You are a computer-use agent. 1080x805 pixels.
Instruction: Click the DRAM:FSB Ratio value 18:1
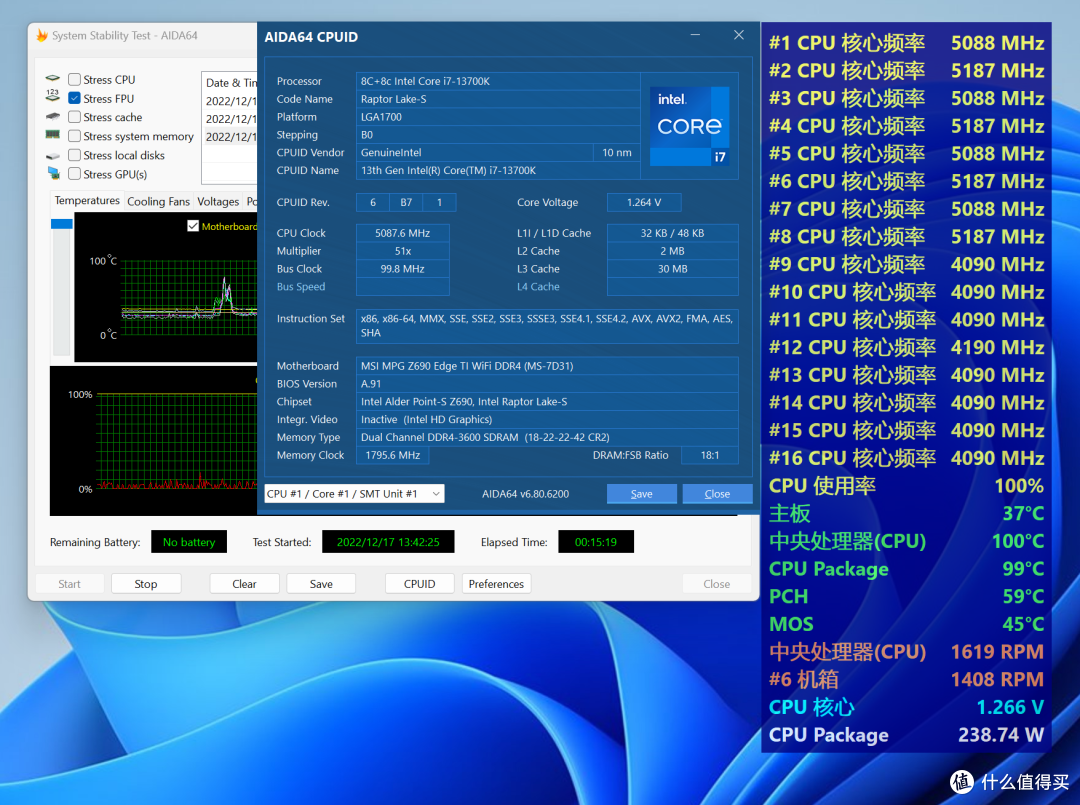tap(709, 455)
